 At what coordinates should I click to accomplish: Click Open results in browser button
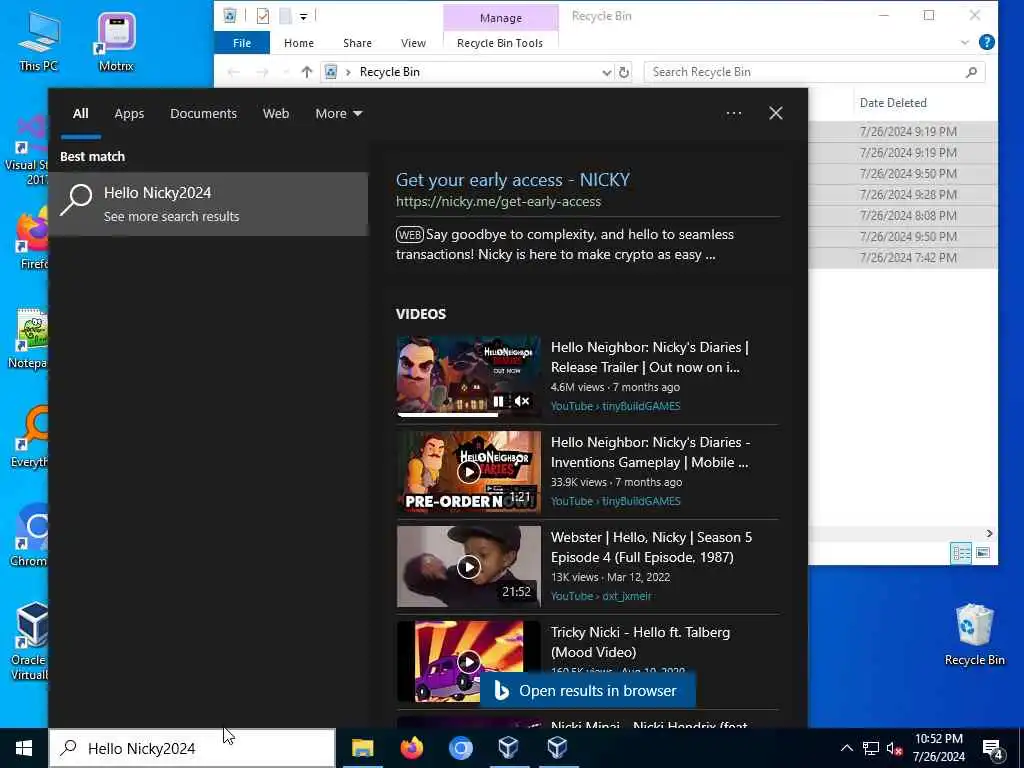(x=588, y=691)
